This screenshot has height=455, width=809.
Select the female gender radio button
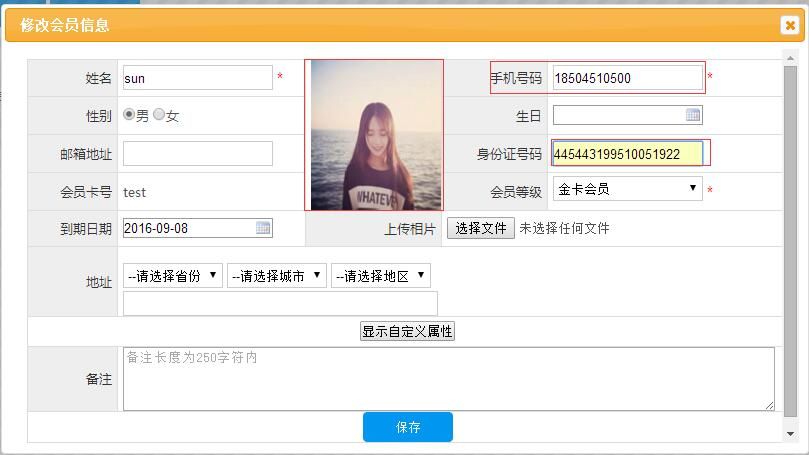pyautogui.click(x=159, y=115)
